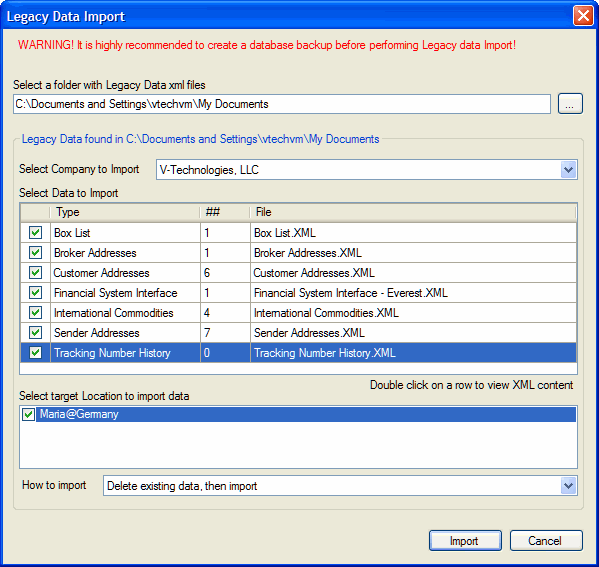The image size is (599, 567).
Task: Select the Financial System Interface - Everest.XML row
Action: (x=298, y=293)
